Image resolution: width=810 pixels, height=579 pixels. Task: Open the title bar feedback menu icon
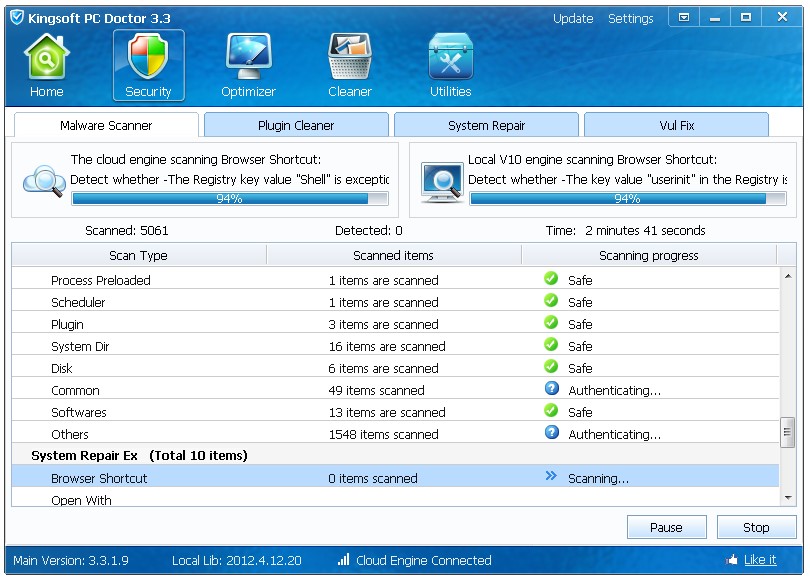[x=684, y=18]
